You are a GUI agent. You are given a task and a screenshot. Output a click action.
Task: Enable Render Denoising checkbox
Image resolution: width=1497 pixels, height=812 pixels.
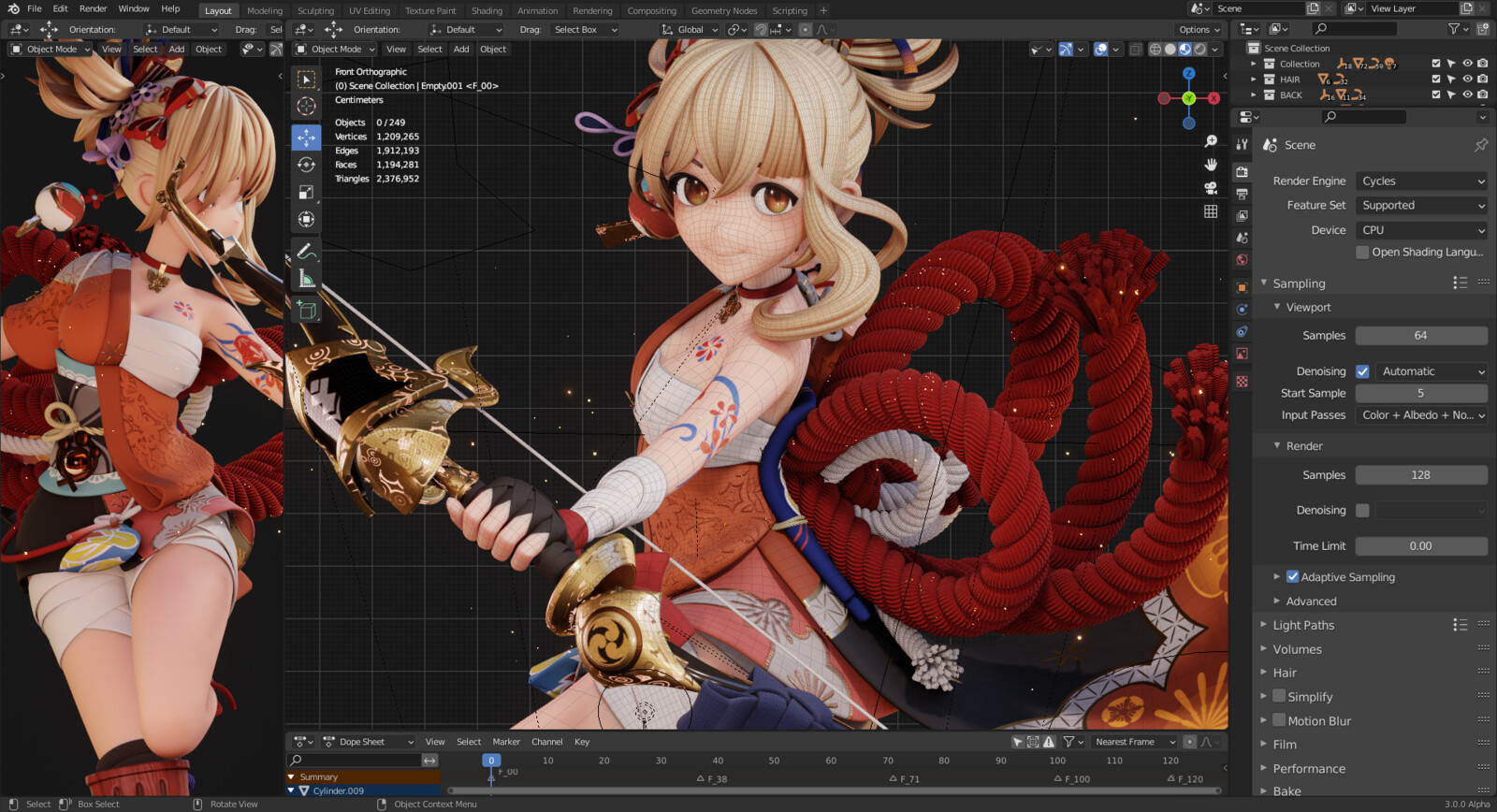(1362, 511)
